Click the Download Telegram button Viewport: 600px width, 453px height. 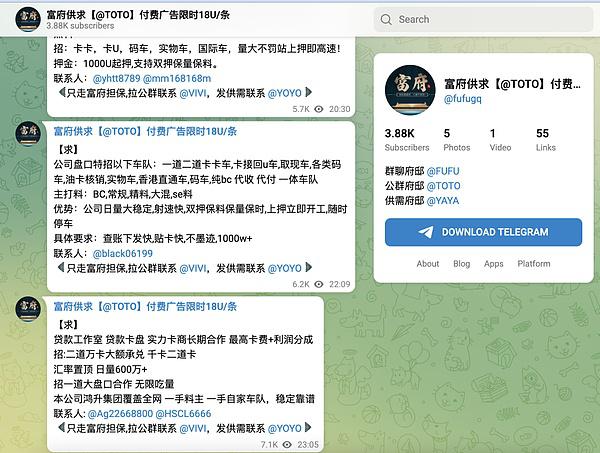pos(483,232)
